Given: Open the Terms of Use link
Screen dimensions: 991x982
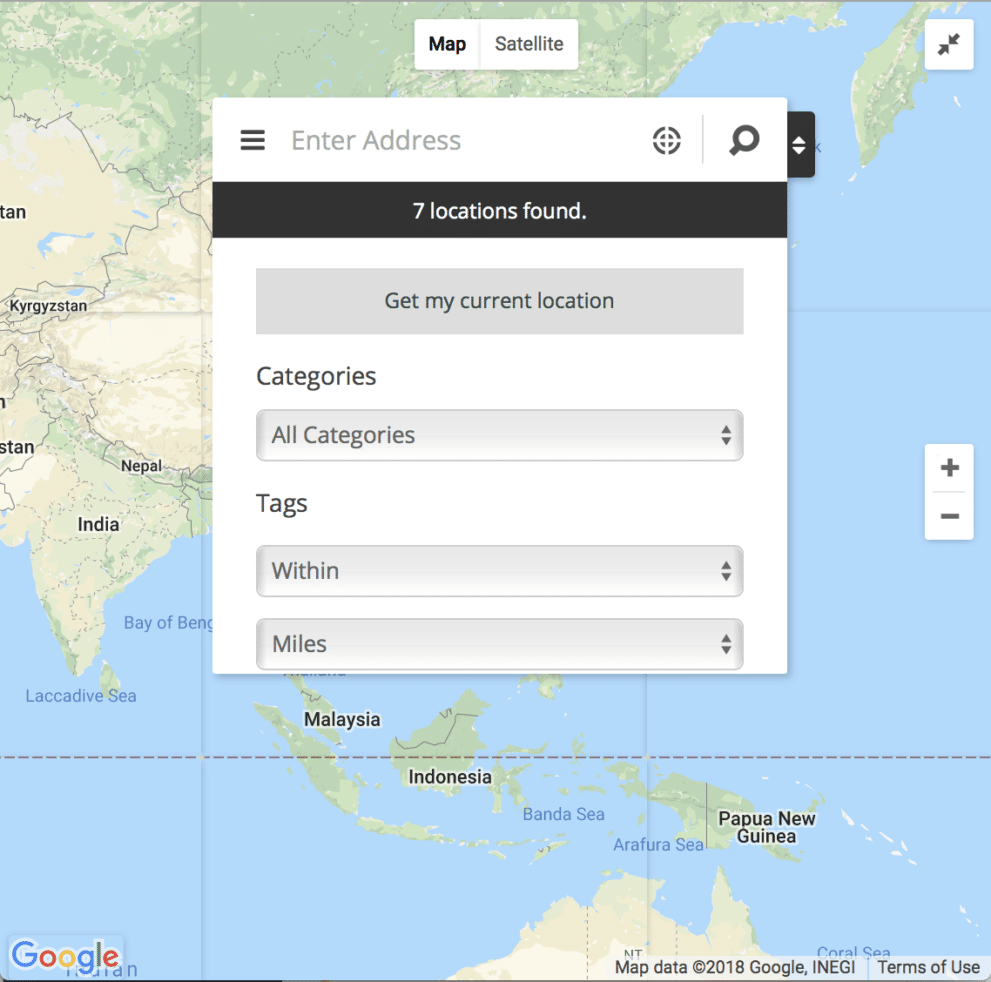Looking at the screenshot, I should [928, 967].
